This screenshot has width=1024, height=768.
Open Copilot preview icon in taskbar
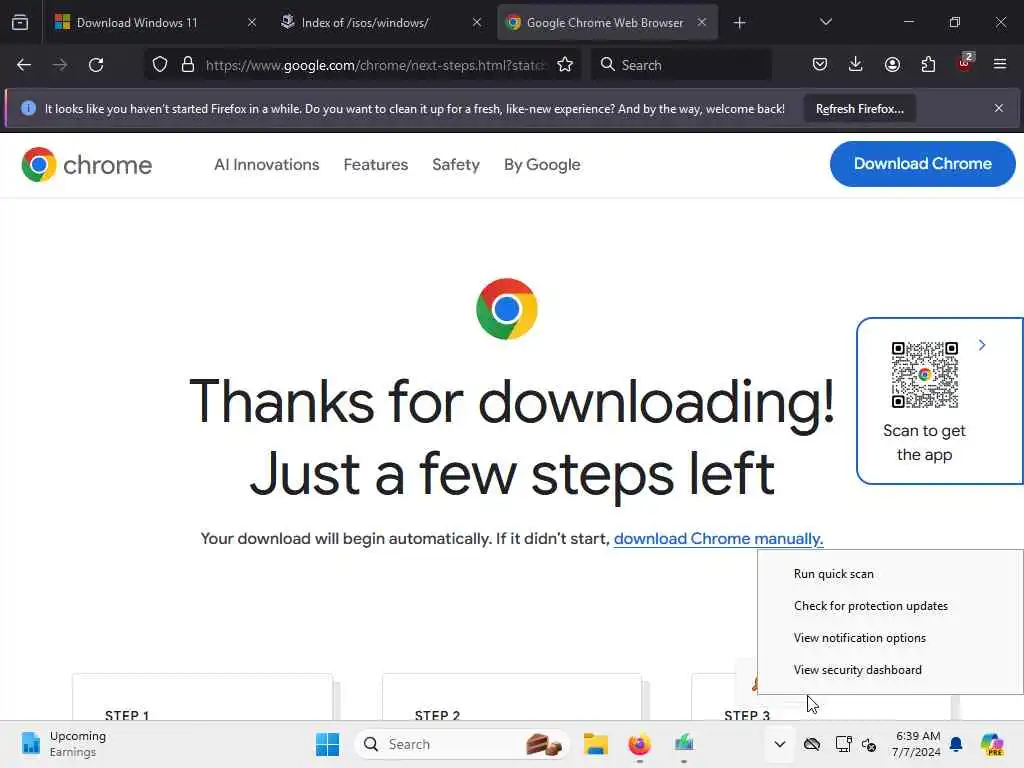[x=992, y=744]
